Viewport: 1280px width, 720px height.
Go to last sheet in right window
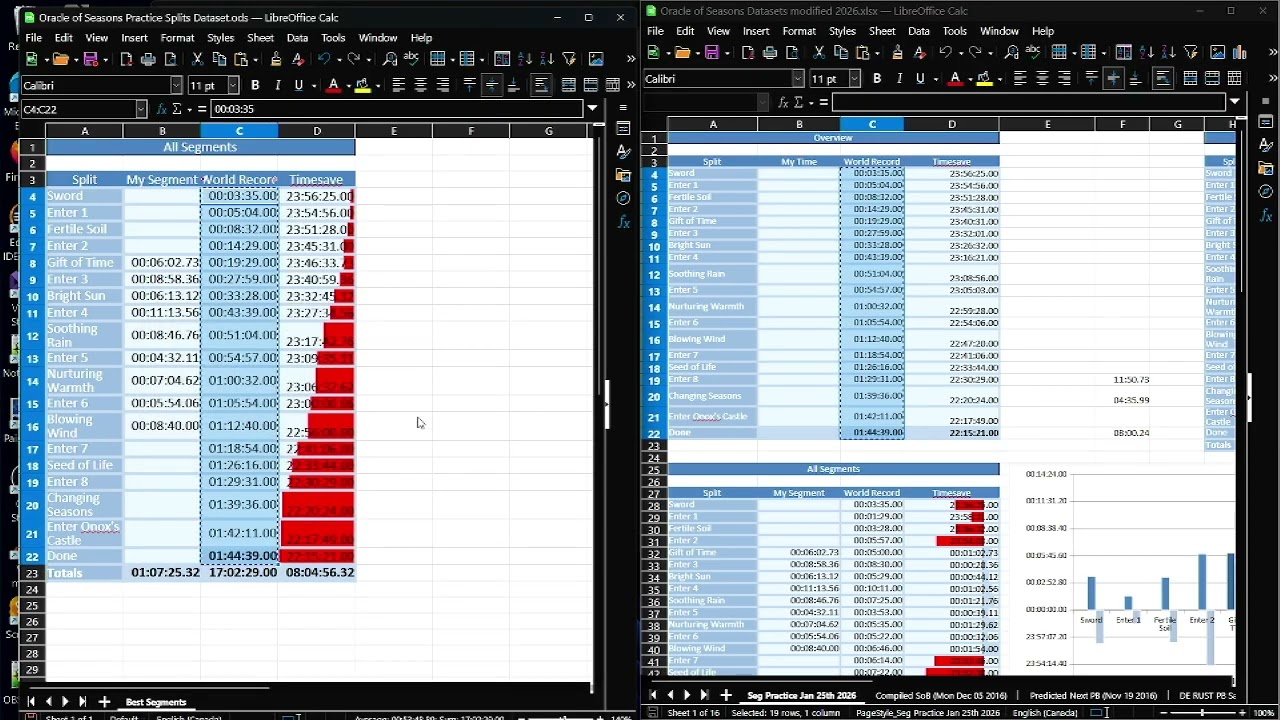(704, 695)
